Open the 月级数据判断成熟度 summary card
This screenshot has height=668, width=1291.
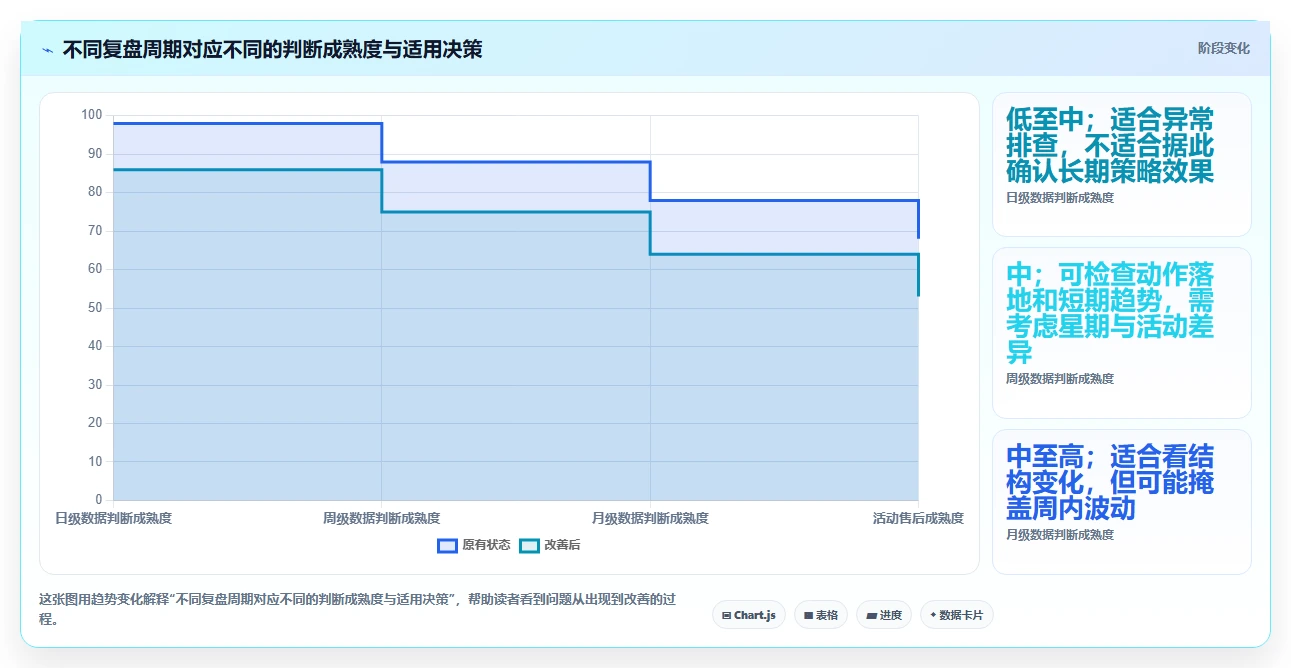point(1121,502)
